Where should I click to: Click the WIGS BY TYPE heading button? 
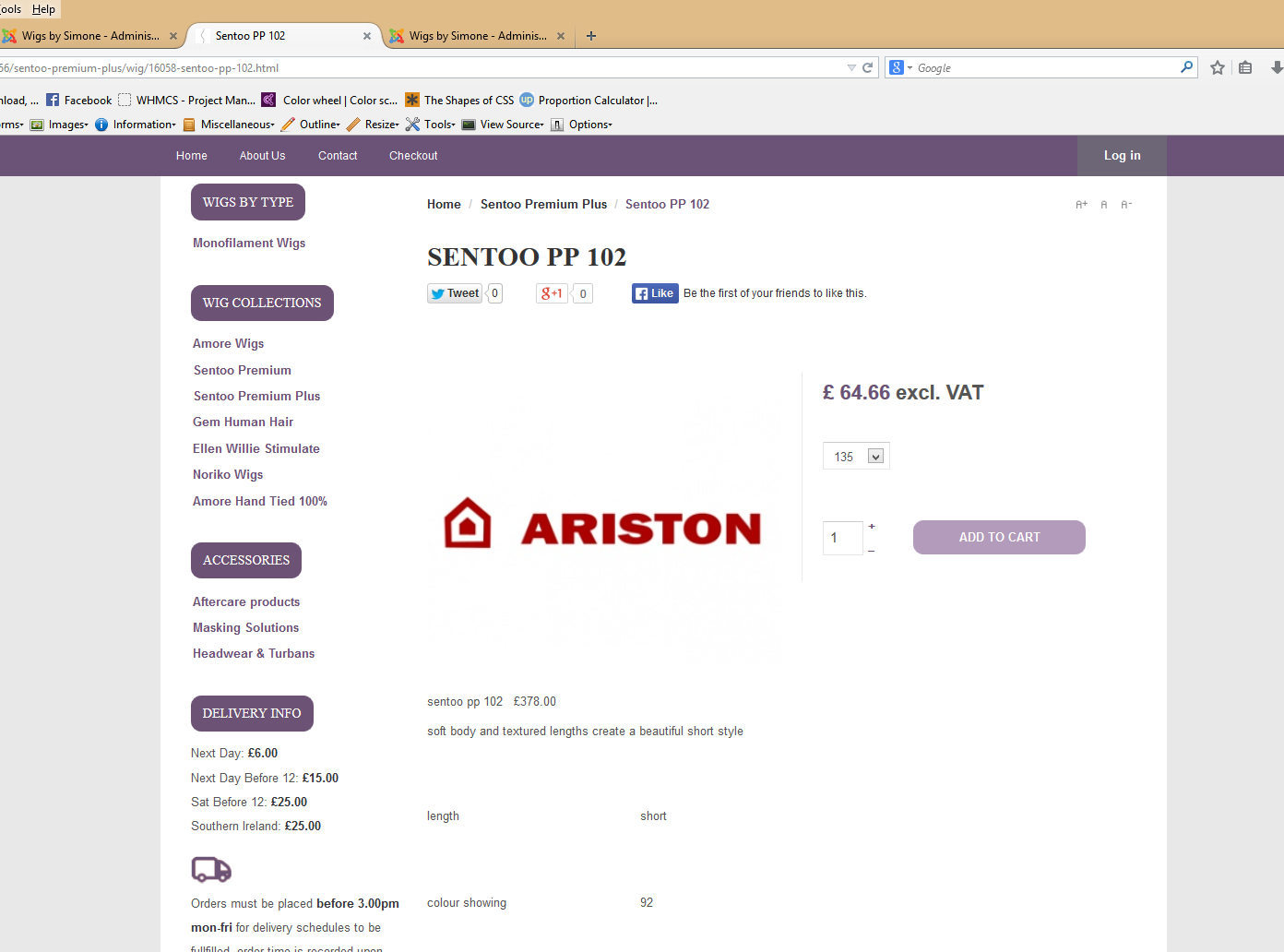[248, 203]
